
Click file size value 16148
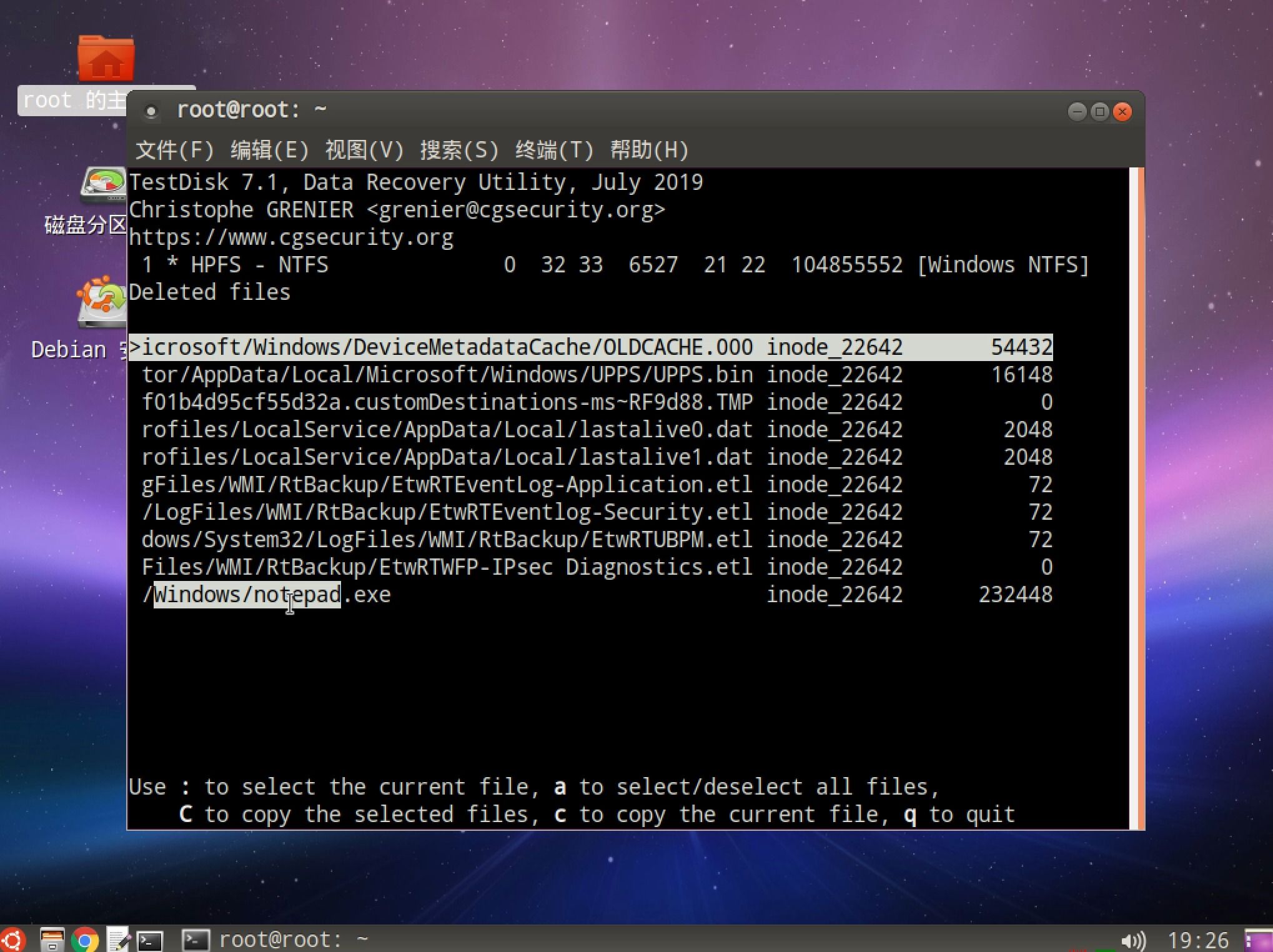(1022, 375)
